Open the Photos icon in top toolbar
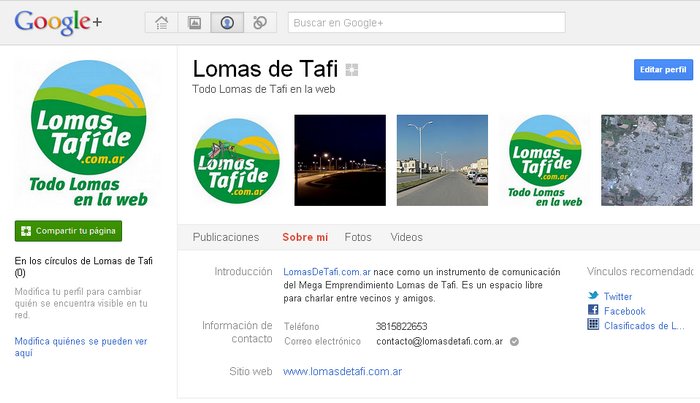700x403 pixels. click(x=194, y=22)
